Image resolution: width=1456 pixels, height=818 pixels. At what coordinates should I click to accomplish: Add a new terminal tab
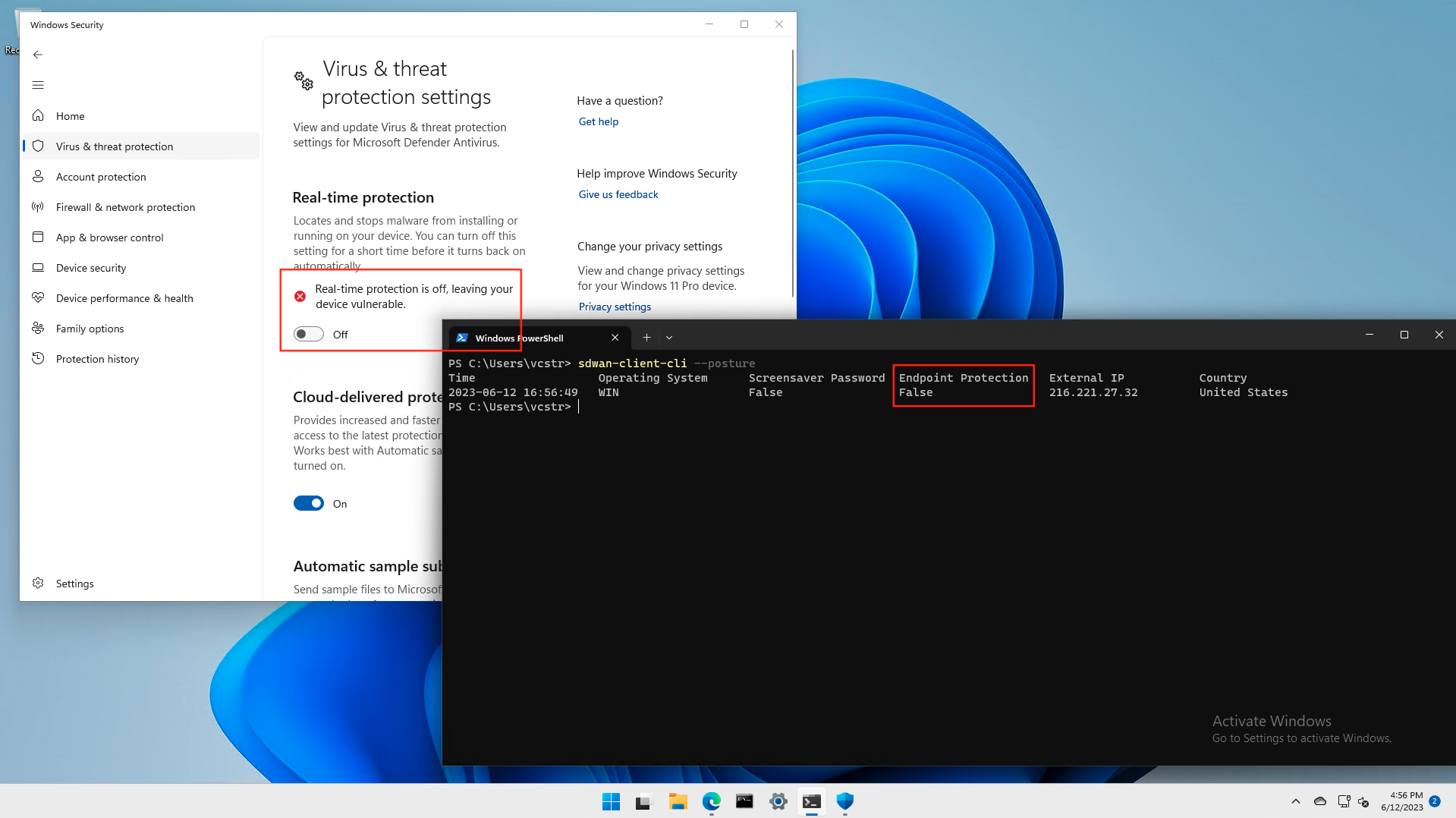tap(646, 338)
